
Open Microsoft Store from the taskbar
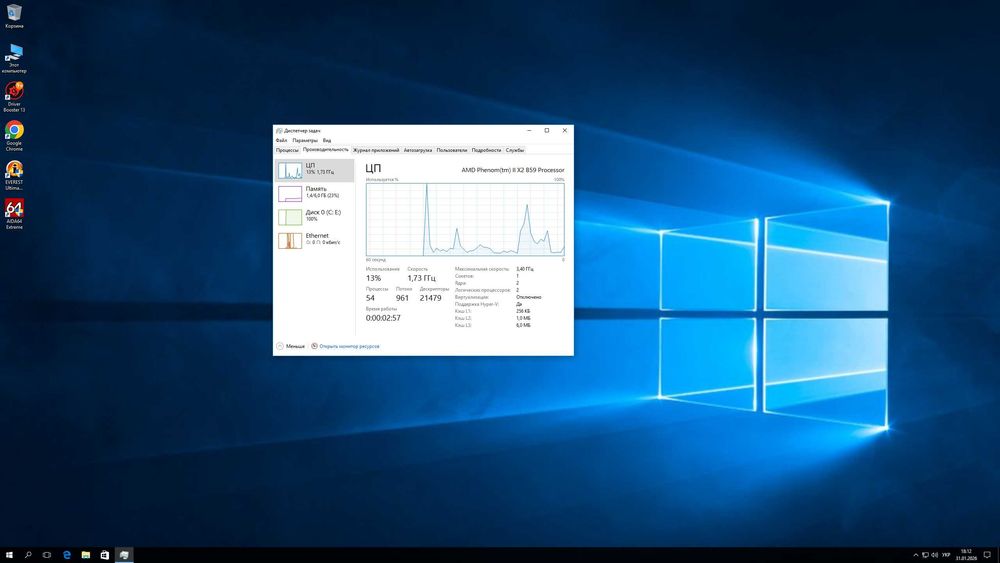(x=105, y=555)
